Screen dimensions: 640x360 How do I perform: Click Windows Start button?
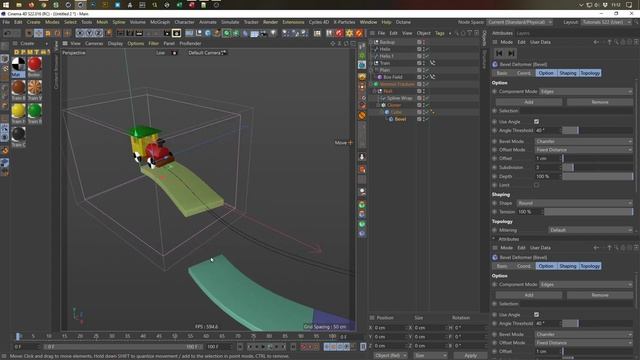tap(6, 5)
